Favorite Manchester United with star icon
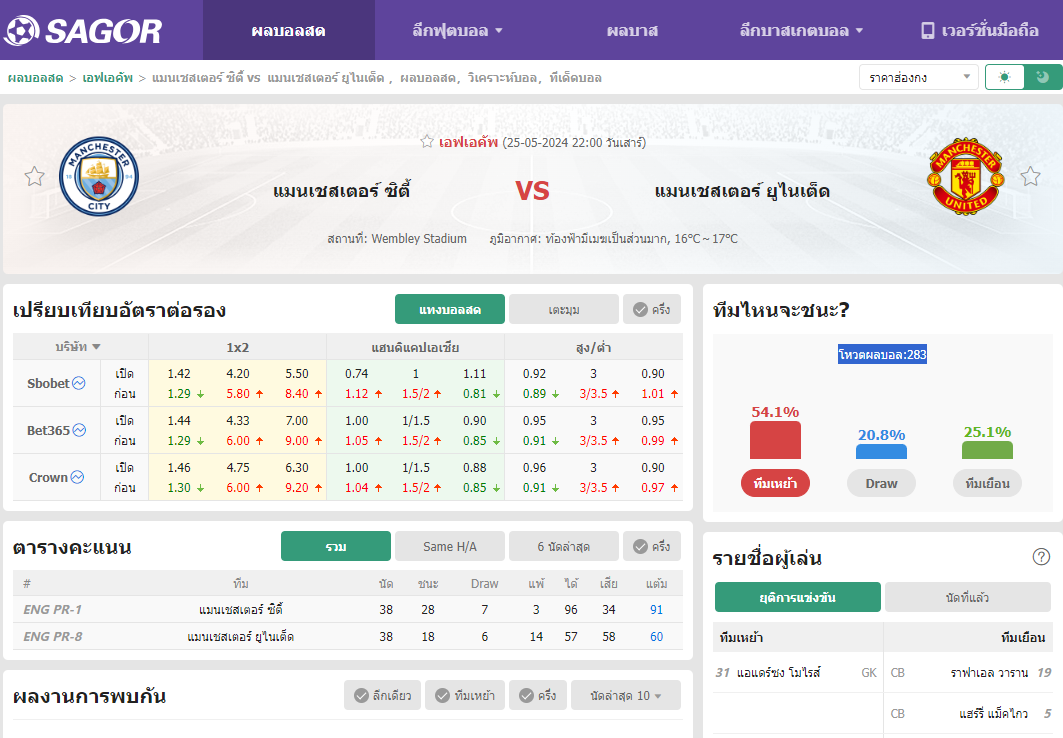Screen dimensions: 1063x738 pos(1030,177)
